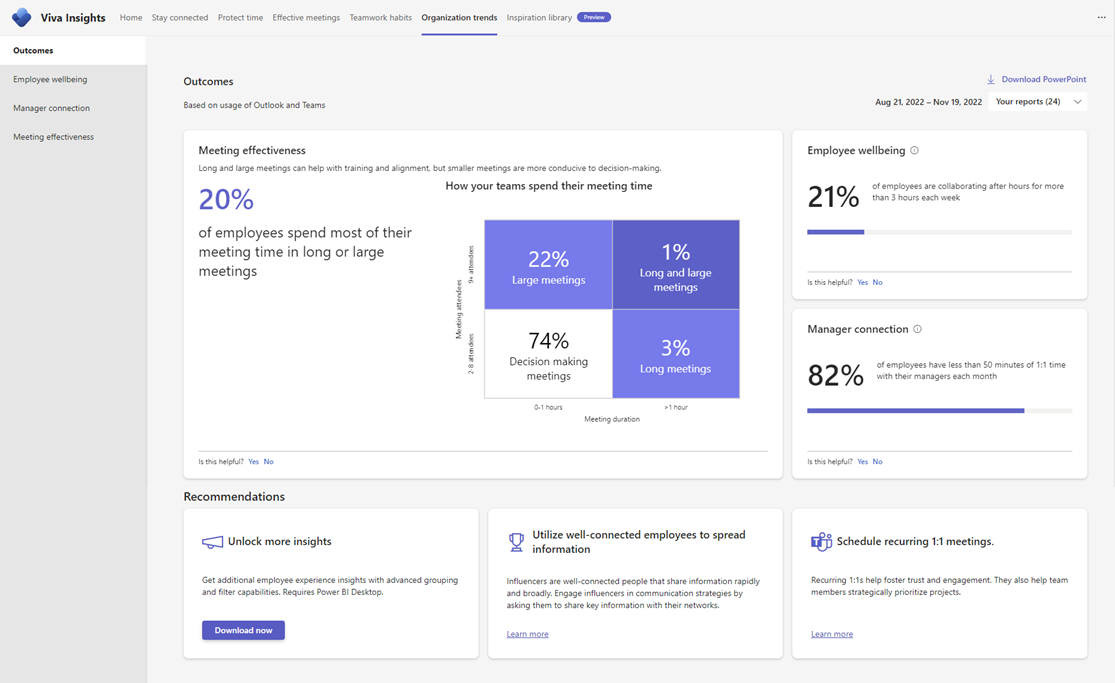The width and height of the screenshot is (1115, 683).
Task: Click the 82% value on Manager connection card
Action: tap(836, 375)
